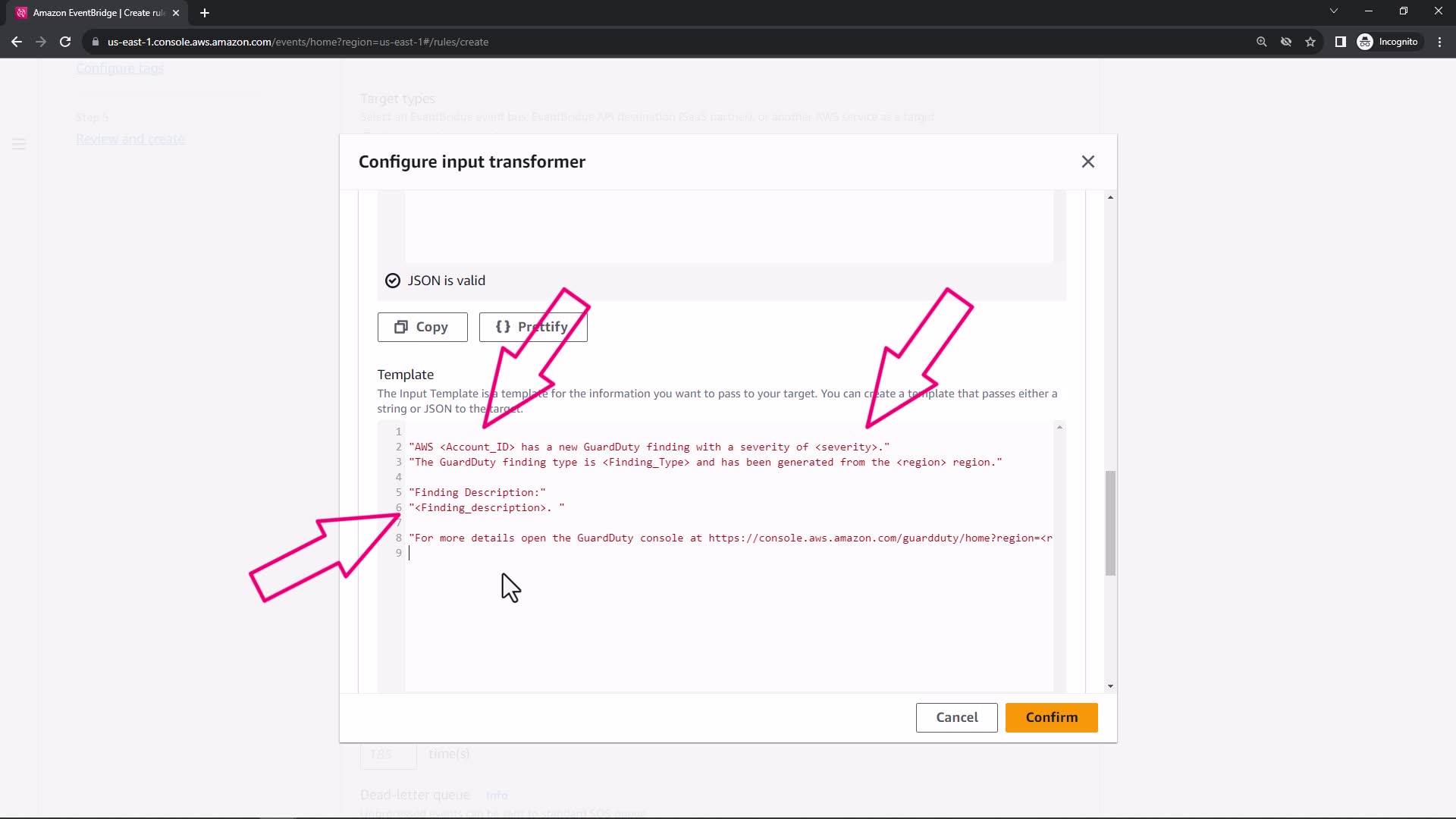1456x819 pixels.
Task: Click the Prettify braces button
Action: click(532, 327)
